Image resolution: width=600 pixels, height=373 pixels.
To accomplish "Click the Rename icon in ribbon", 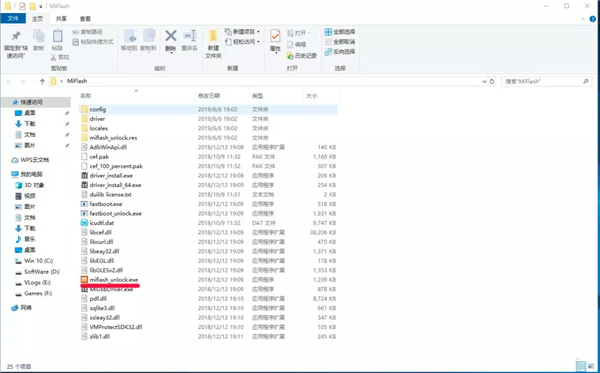I will tap(190, 36).
